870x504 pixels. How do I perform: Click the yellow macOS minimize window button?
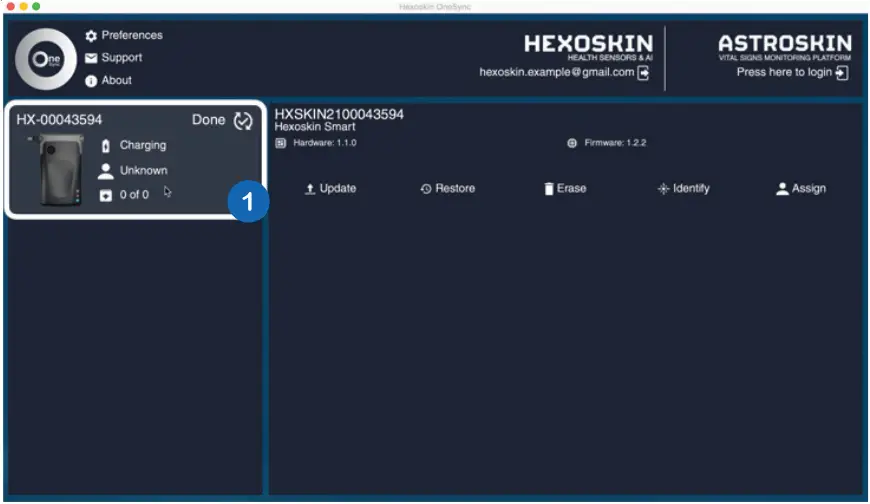[x=23, y=6]
